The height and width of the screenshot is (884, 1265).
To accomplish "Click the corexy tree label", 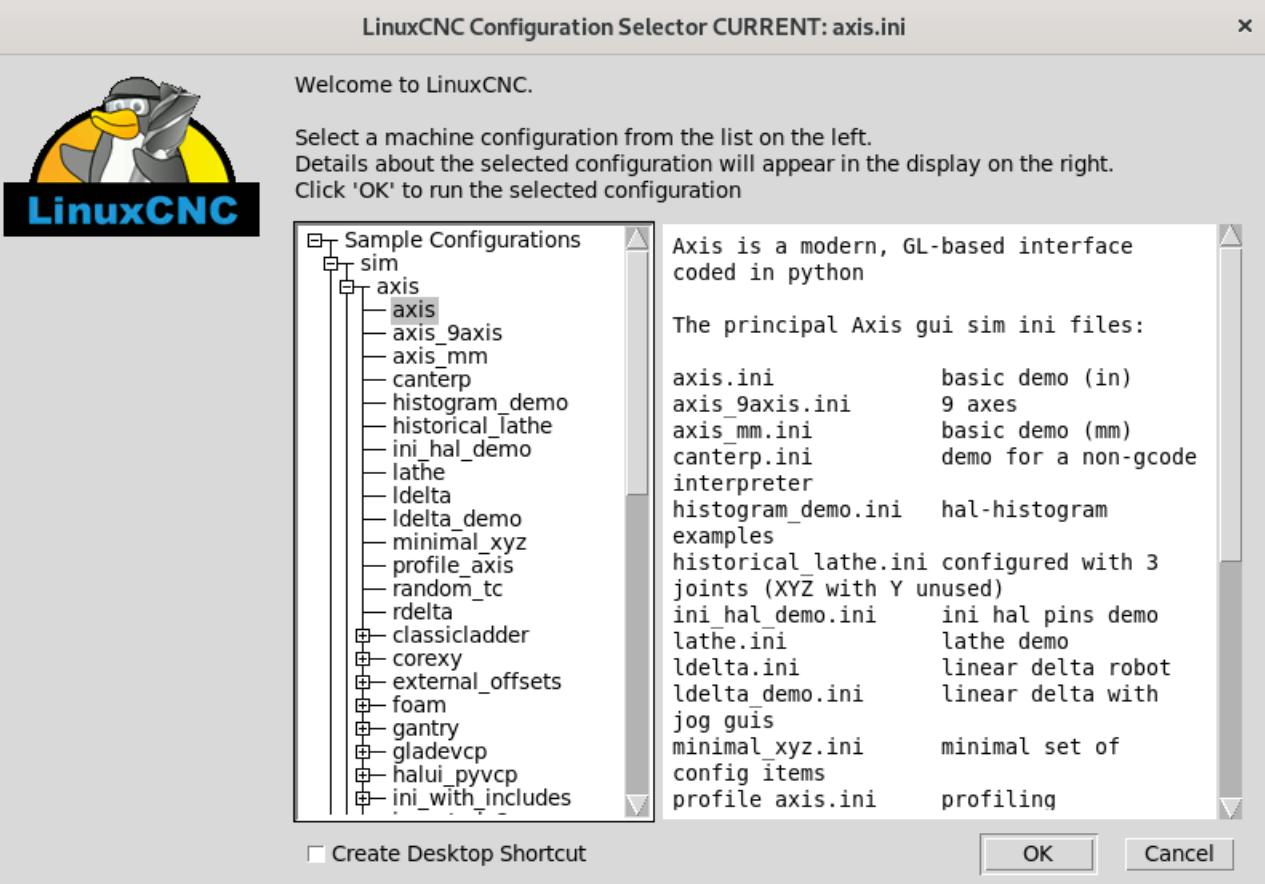I will pyautogui.click(x=427, y=659).
